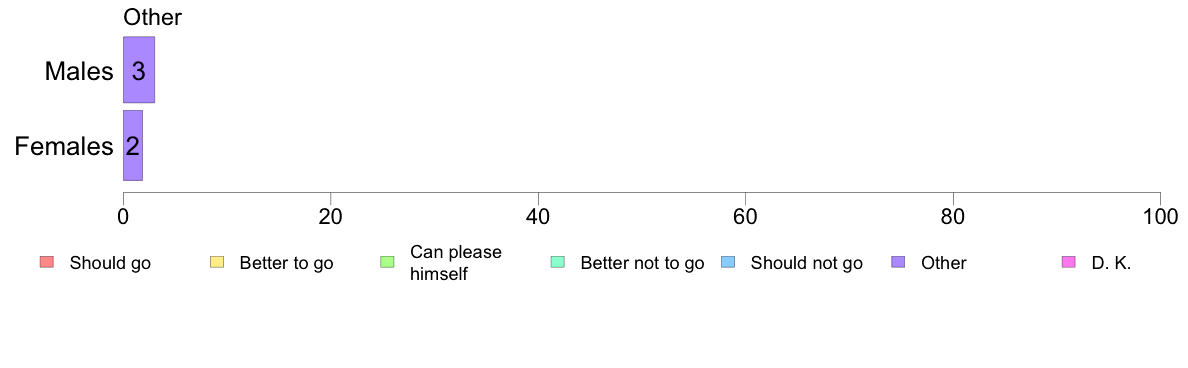Select the Better not to go label
The width and height of the screenshot is (1188, 368).
642,264
